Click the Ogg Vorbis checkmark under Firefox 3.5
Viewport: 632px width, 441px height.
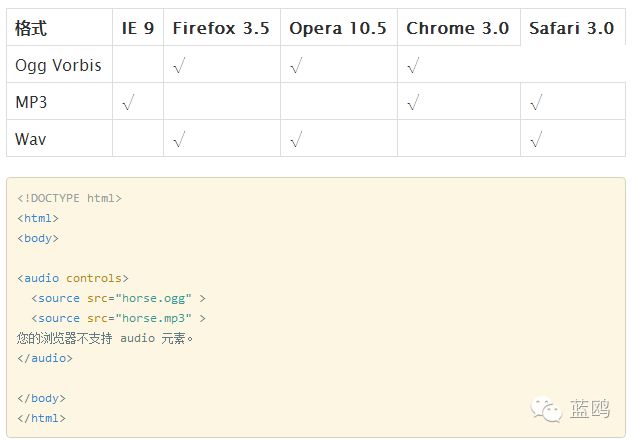point(179,65)
